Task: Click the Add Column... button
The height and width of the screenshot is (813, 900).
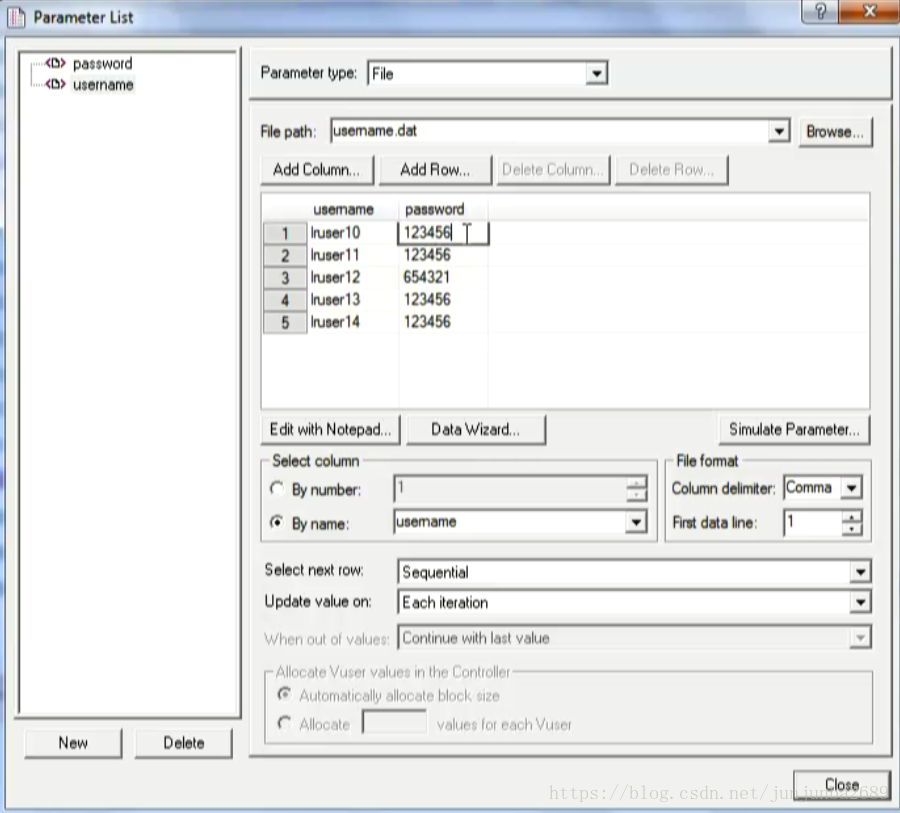Action: point(316,170)
